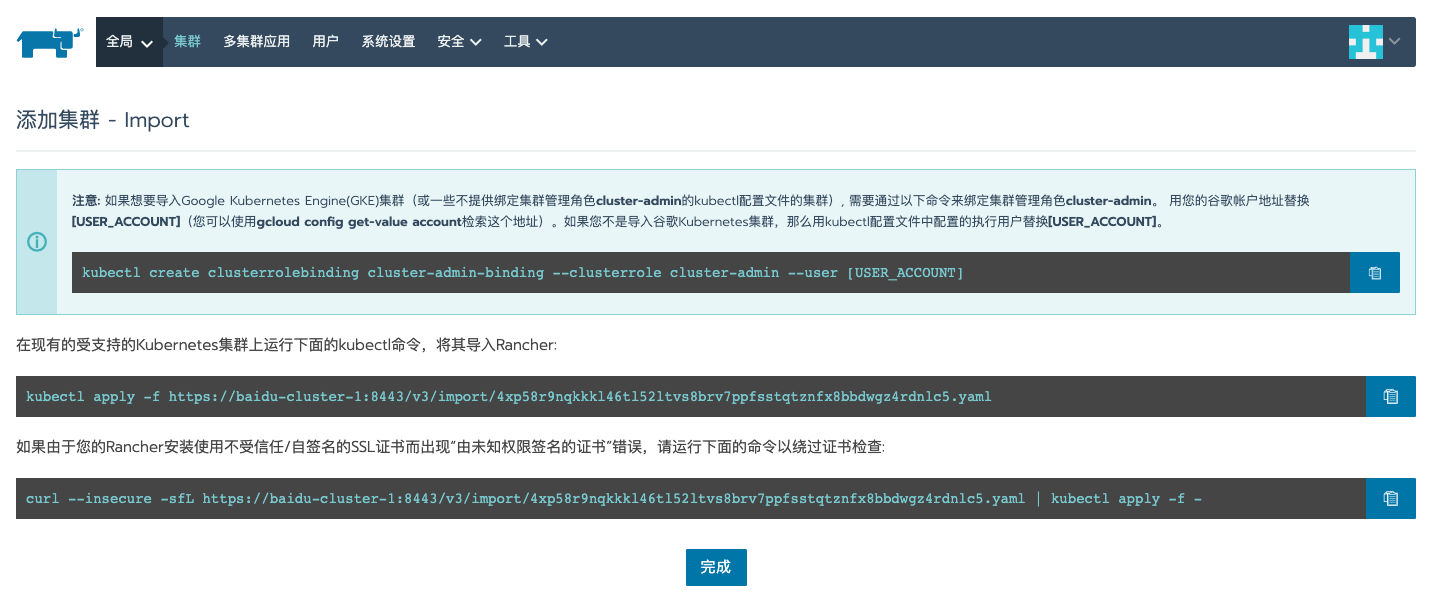Open the user avatar menu
Viewport: 1445px width, 611px height.
coord(1365,42)
